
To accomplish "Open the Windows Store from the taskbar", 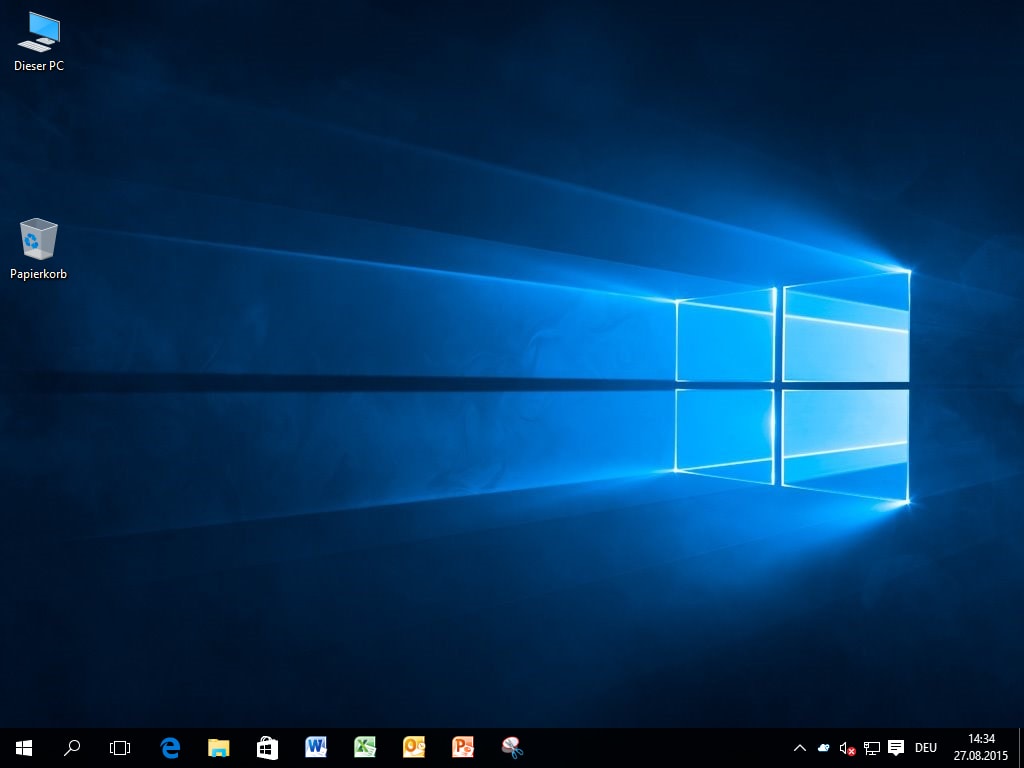I will click(x=267, y=748).
